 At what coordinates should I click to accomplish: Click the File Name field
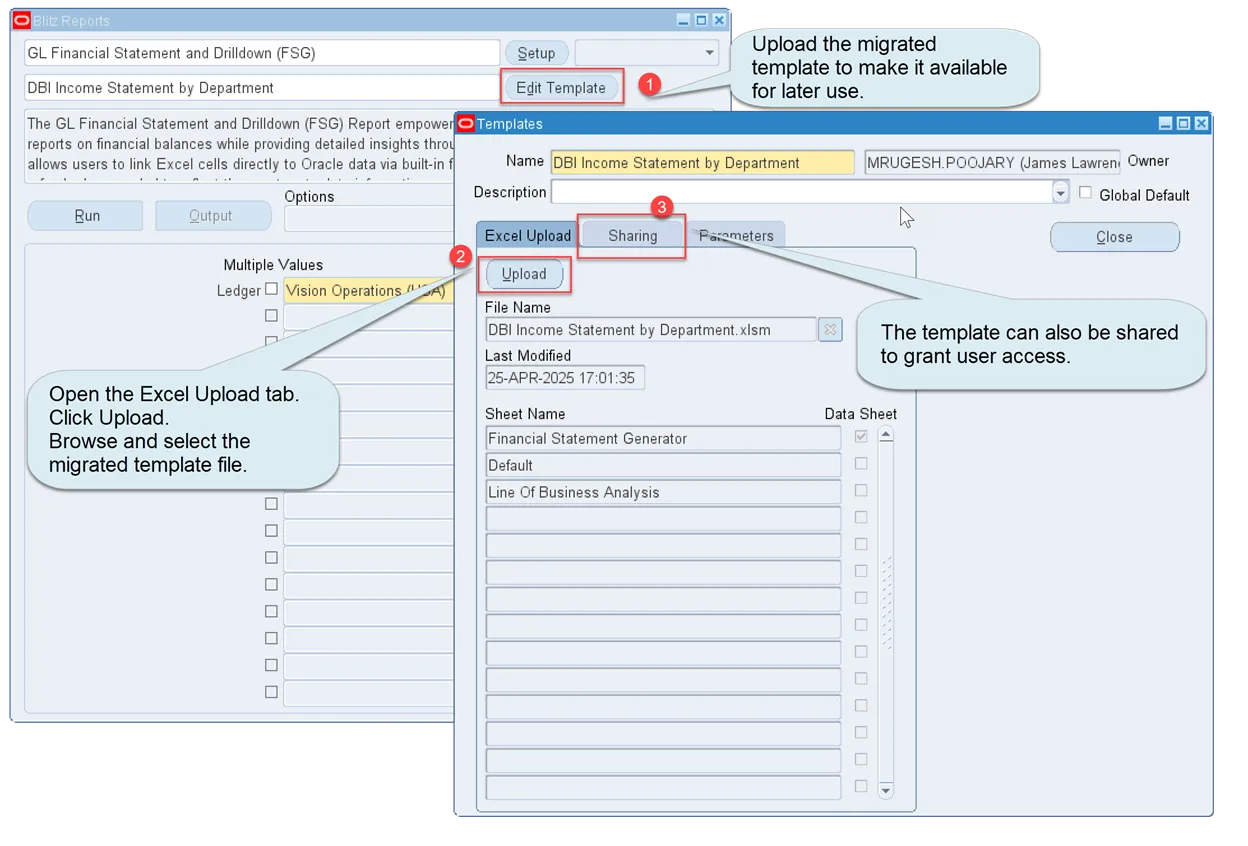[x=651, y=330]
